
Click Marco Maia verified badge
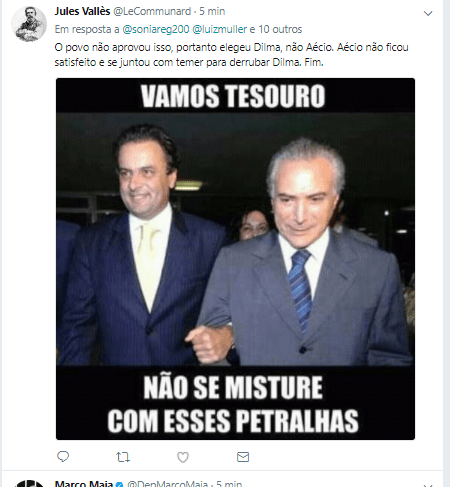119,484
